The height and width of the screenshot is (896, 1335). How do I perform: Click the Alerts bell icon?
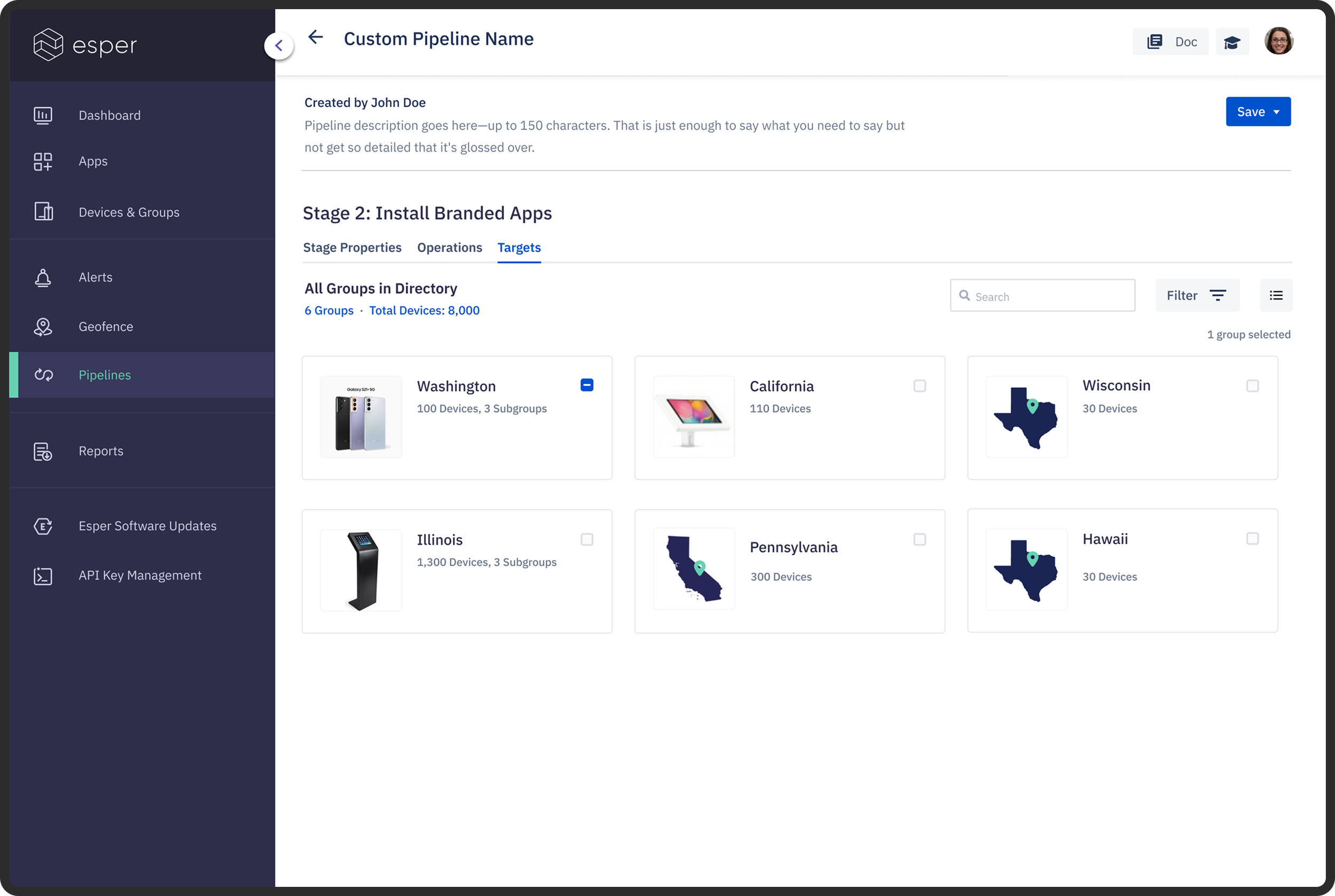(43, 278)
